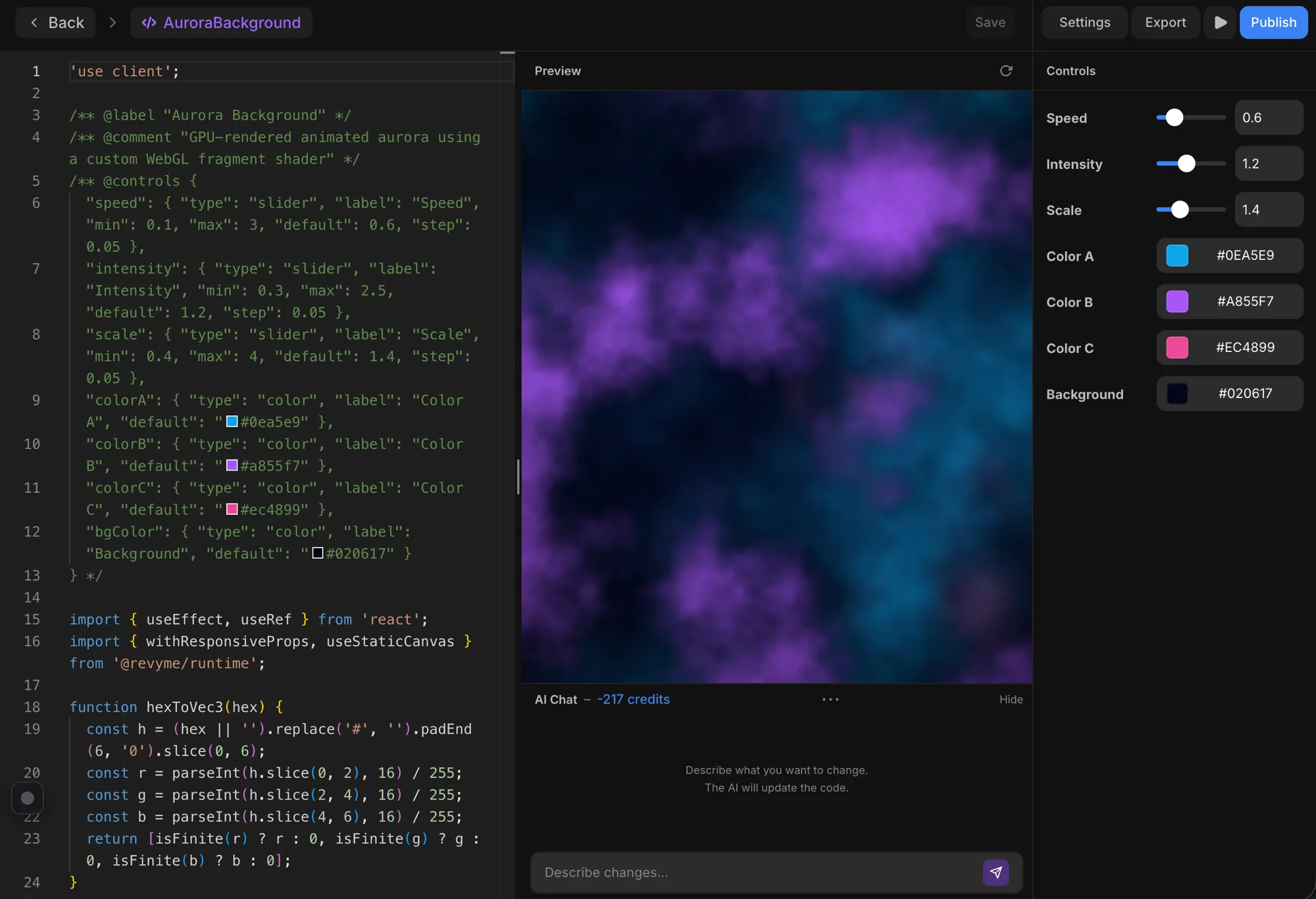Click the editor-preview divider handle
The width and height of the screenshot is (1316, 899).
(x=518, y=477)
